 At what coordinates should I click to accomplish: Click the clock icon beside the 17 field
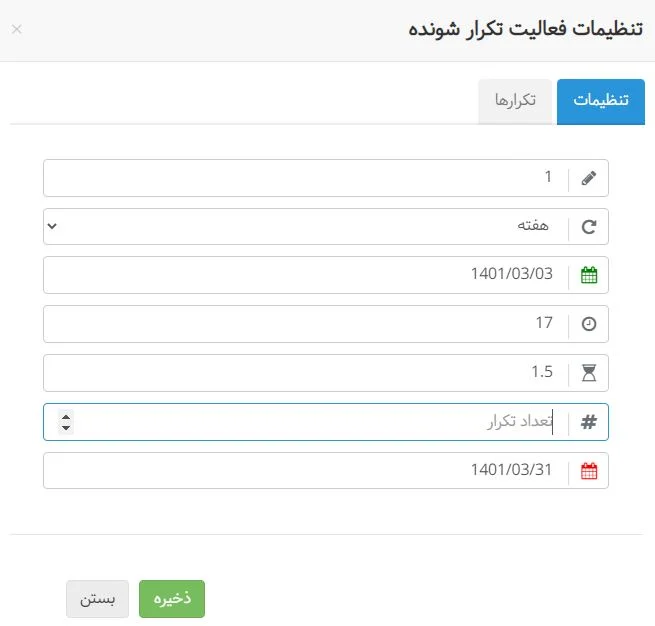coord(589,324)
